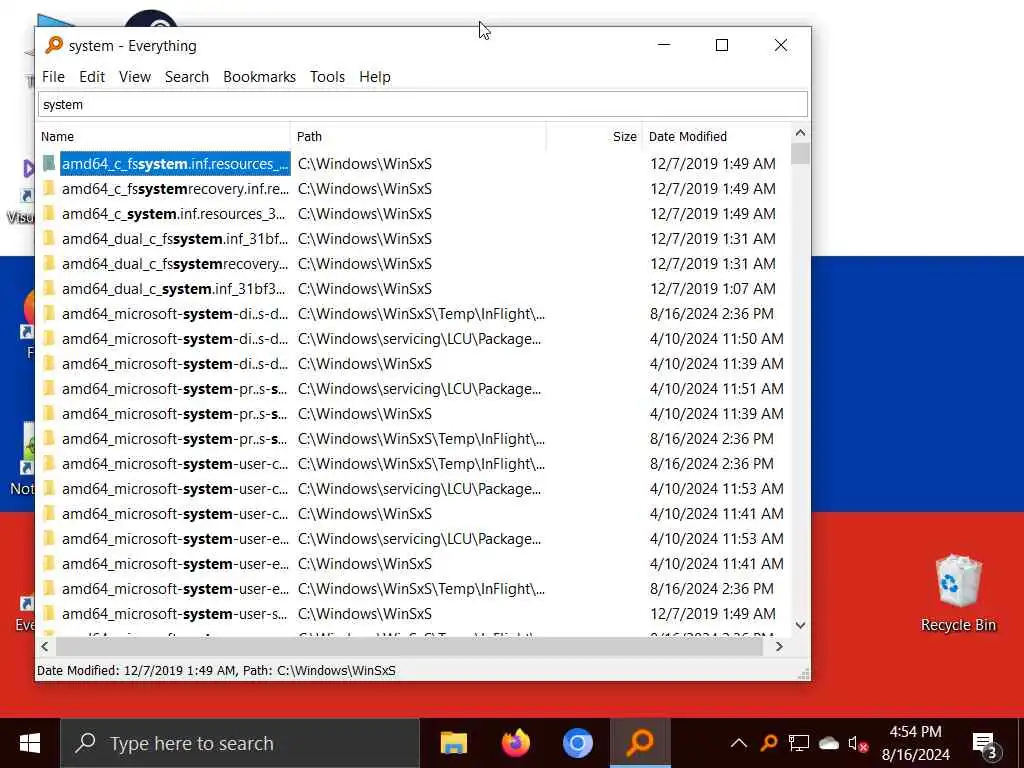Screen dimensions: 1024x768
Task: Open the taskbar clock showing 4:54 PM
Action: [x=915, y=743]
